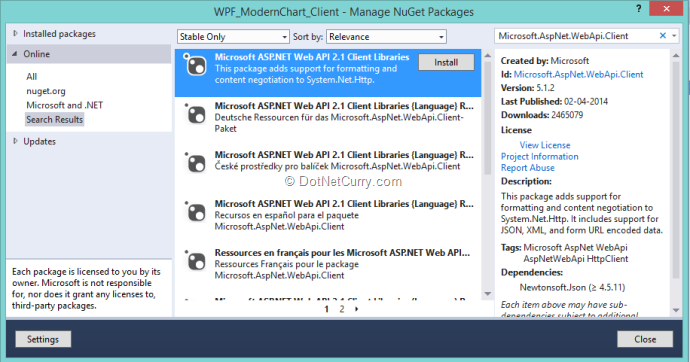Open the Stable Only dropdown

pos(233,37)
